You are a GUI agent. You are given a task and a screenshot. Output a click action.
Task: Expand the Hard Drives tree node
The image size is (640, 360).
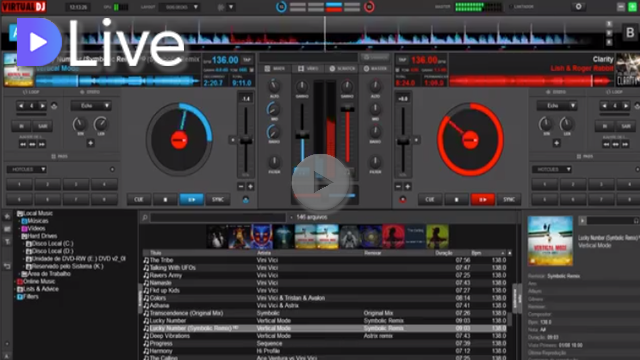19,236
